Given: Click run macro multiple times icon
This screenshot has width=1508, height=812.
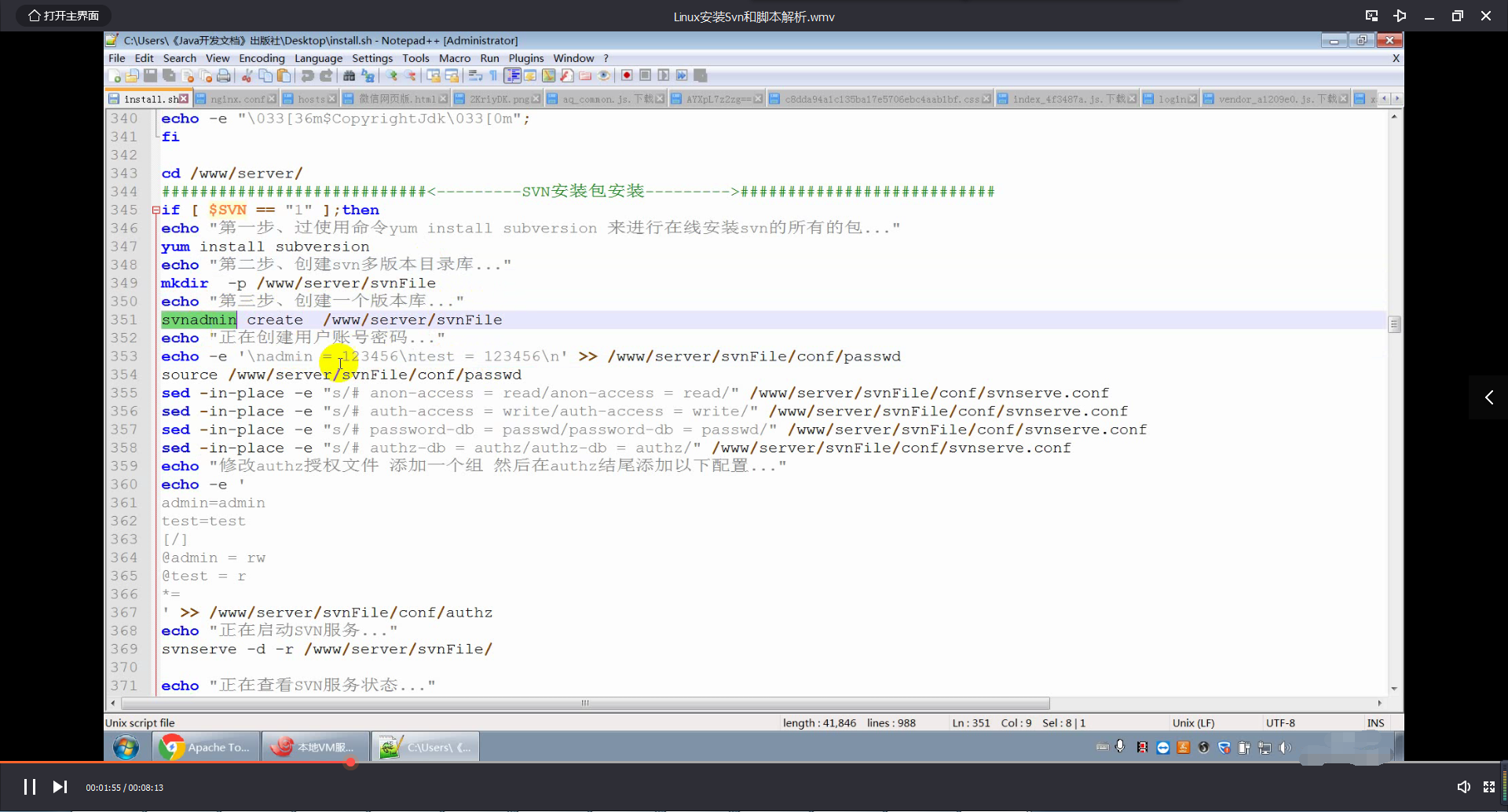Looking at the screenshot, I should click(x=682, y=75).
